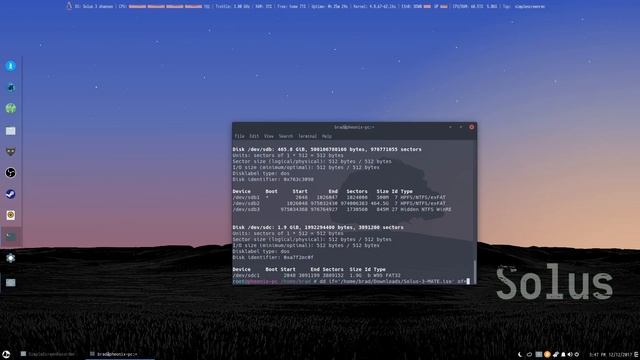Open the Edit menu in the terminal
This screenshot has height=360, width=640.
pyautogui.click(x=254, y=136)
